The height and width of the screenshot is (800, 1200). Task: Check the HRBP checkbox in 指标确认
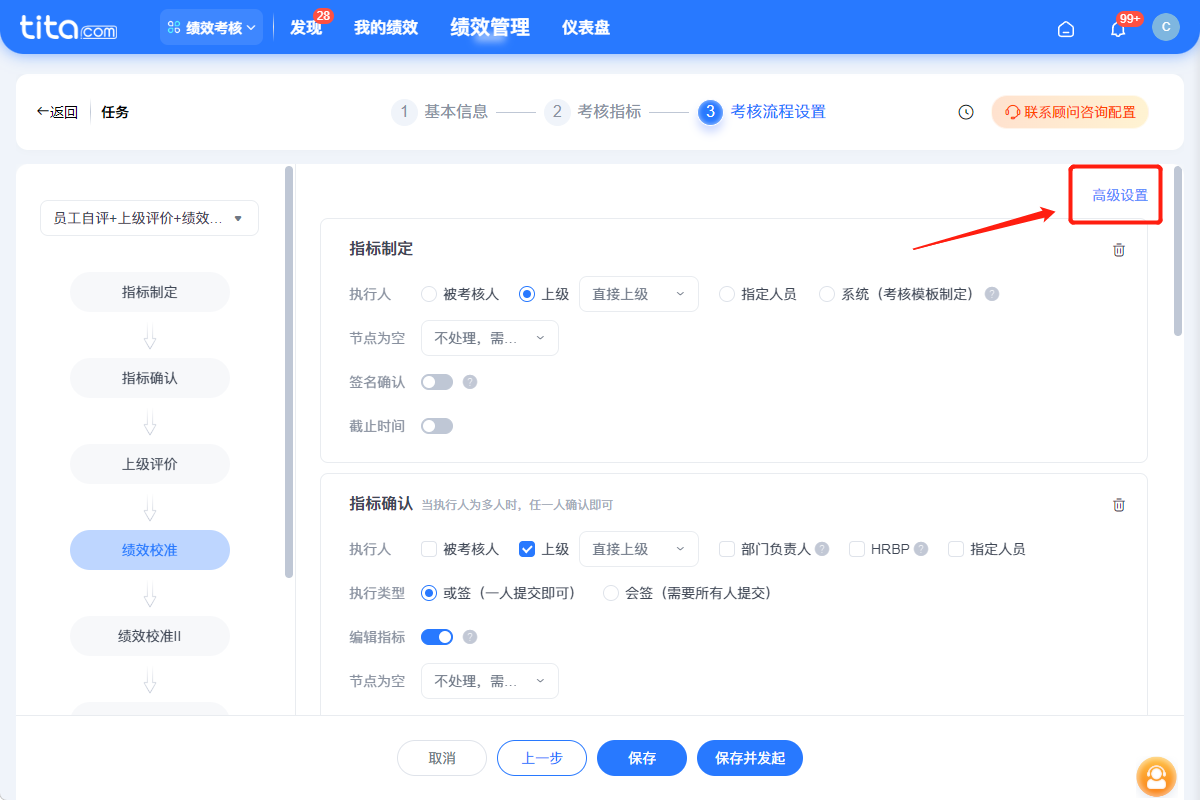[857, 548]
